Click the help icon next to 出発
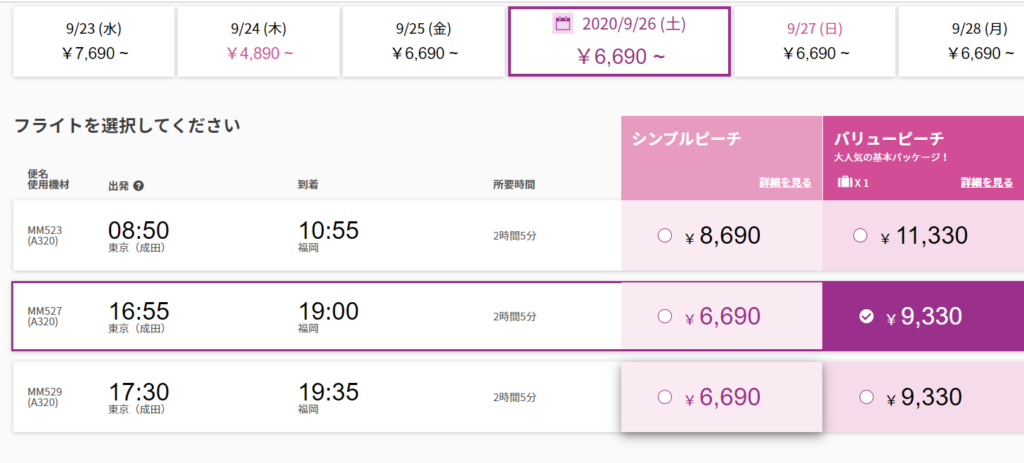The image size is (1024, 463). pyautogui.click(x=138, y=185)
